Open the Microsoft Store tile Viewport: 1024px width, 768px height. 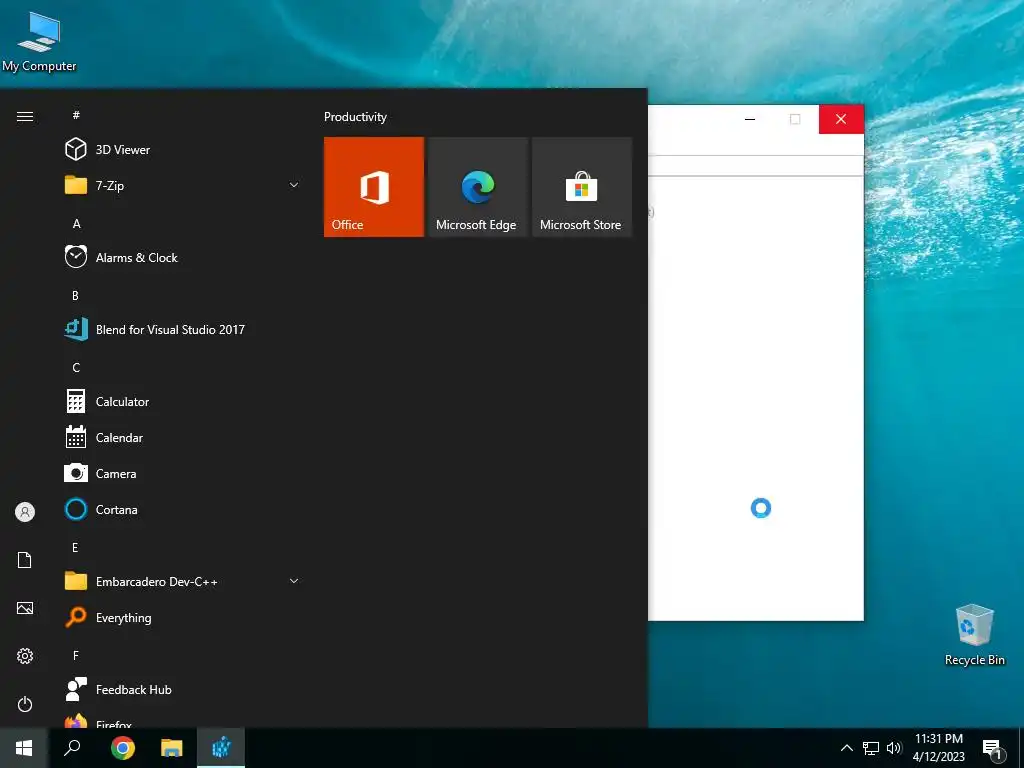[x=582, y=187]
